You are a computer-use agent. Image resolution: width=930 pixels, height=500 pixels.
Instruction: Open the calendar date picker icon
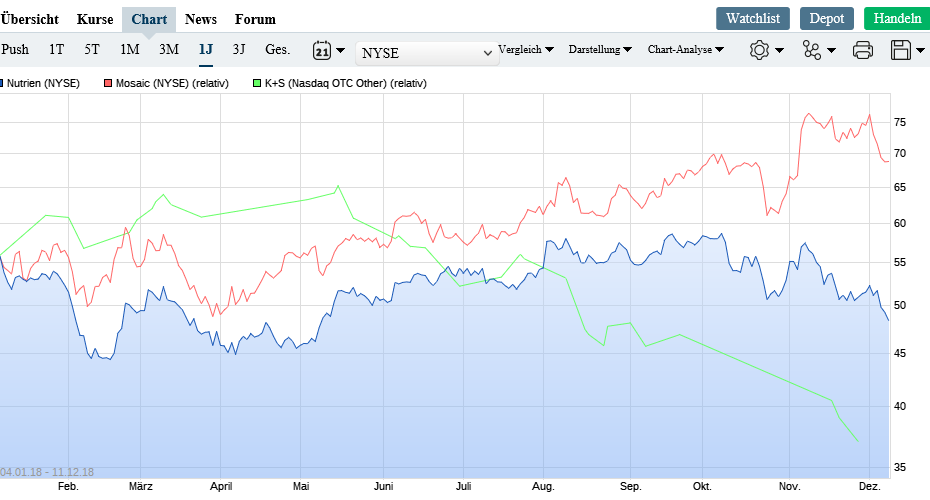point(321,50)
